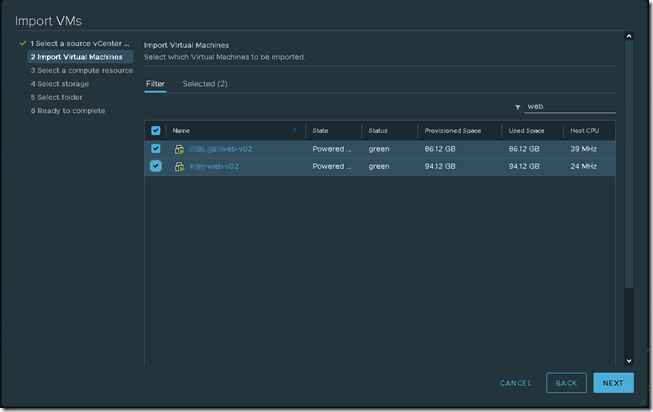Switch to the Filter tab
The height and width of the screenshot is (412, 653).
click(x=155, y=84)
